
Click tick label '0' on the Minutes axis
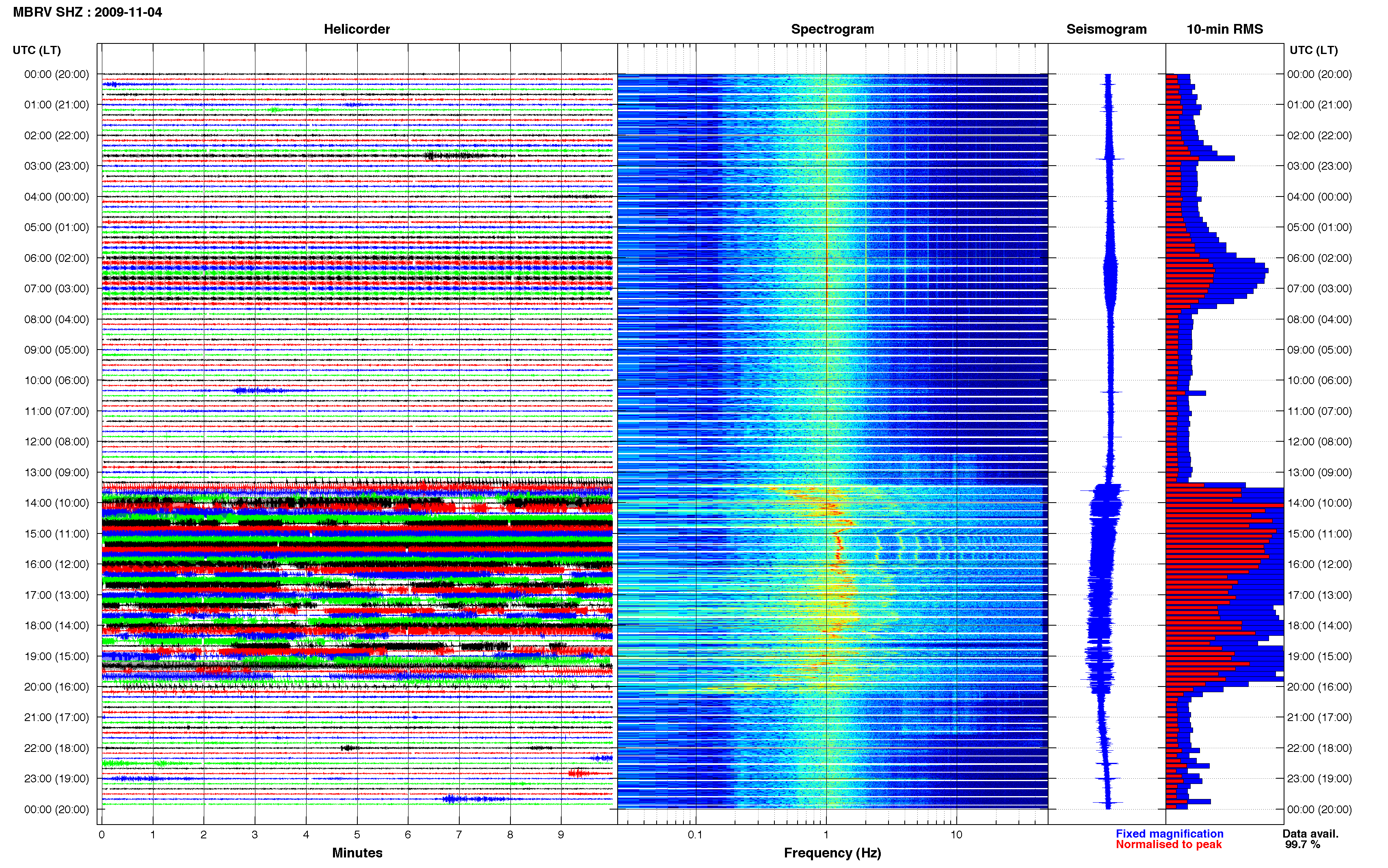[x=102, y=835]
